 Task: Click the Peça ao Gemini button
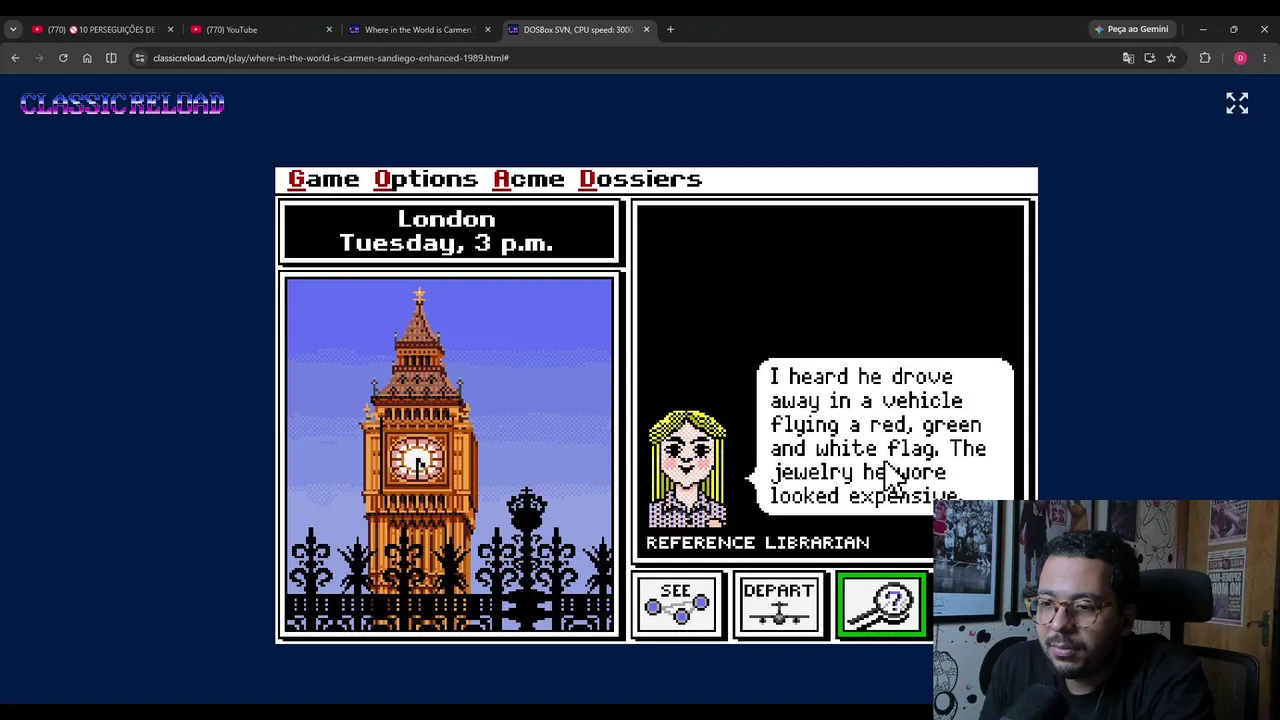point(1131,30)
